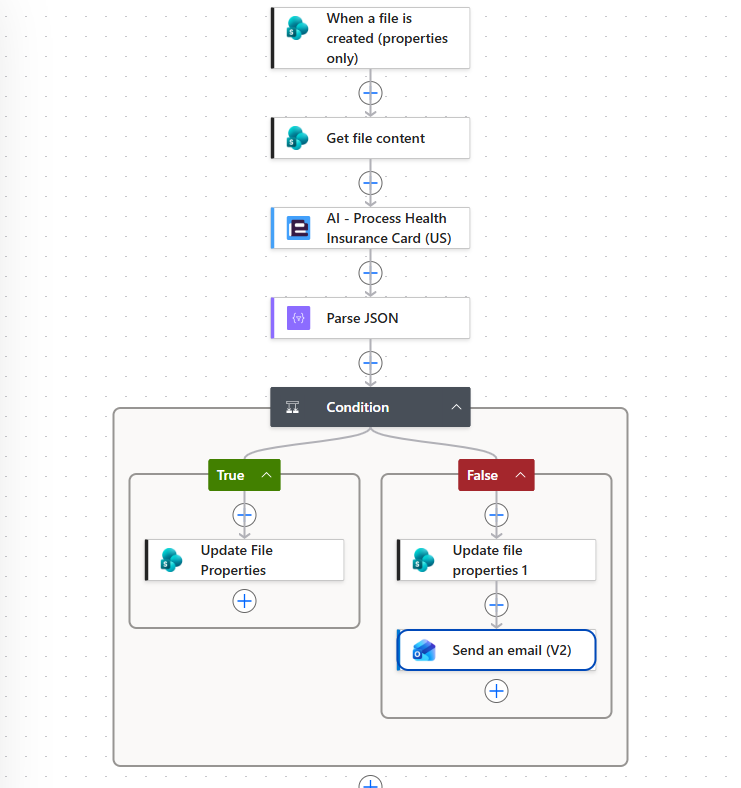The image size is (741, 788).
Task: Add an action at top of True branch
Action: click(x=244, y=515)
